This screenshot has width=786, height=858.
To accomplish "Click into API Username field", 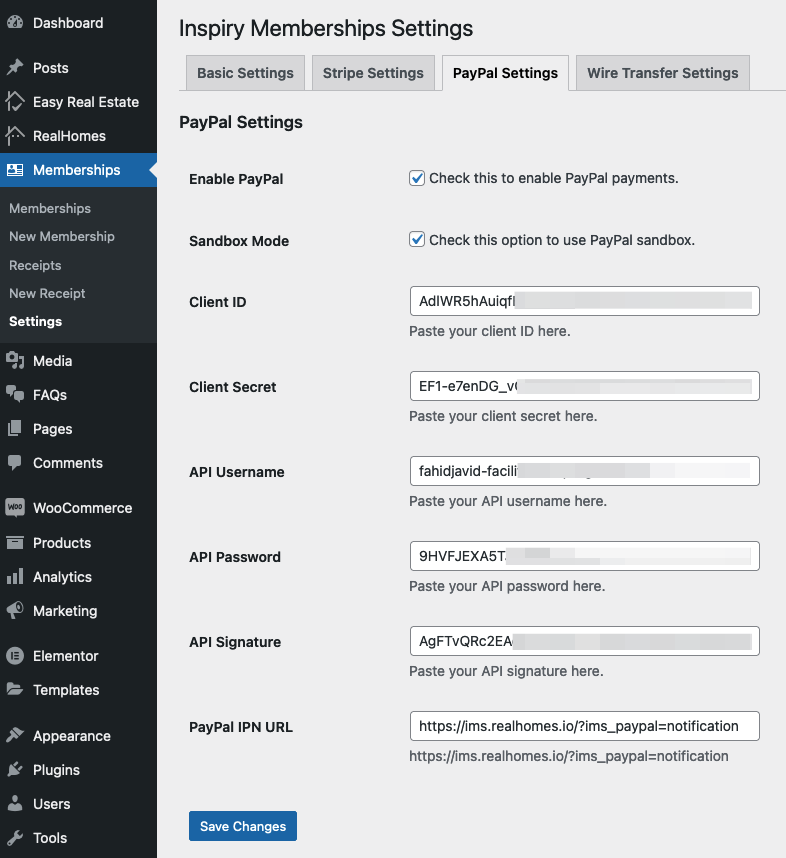I will pyautogui.click(x=585, y=471).
